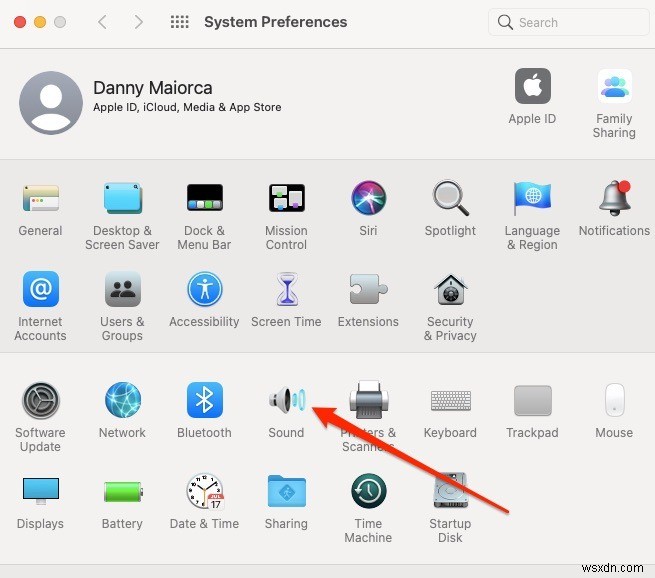Open Desktop & Screen Saver preferences
This screenshot has width=655, height=578.
pos(123,198)
